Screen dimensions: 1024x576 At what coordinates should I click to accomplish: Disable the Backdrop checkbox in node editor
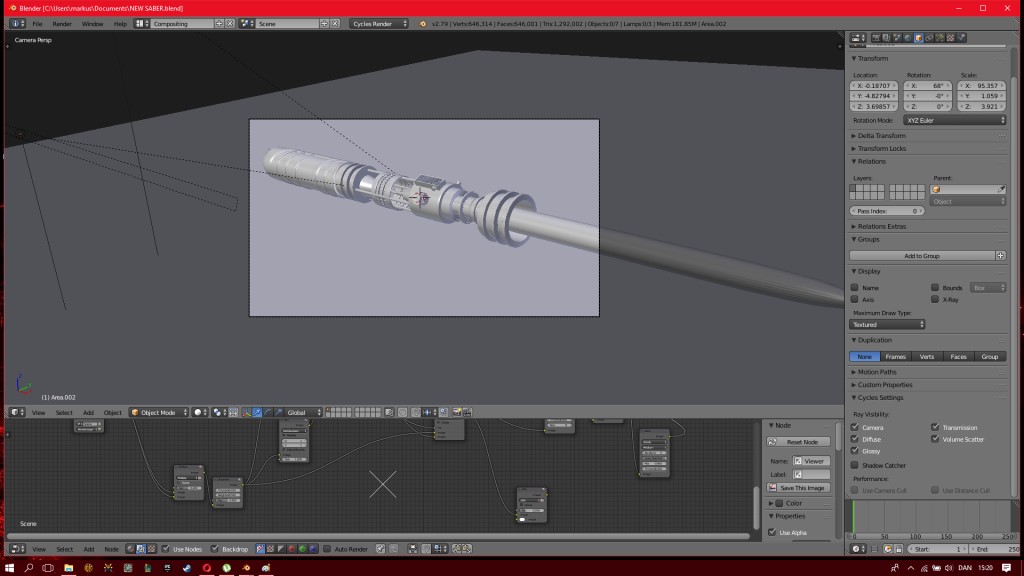click(x=213, y=549)
